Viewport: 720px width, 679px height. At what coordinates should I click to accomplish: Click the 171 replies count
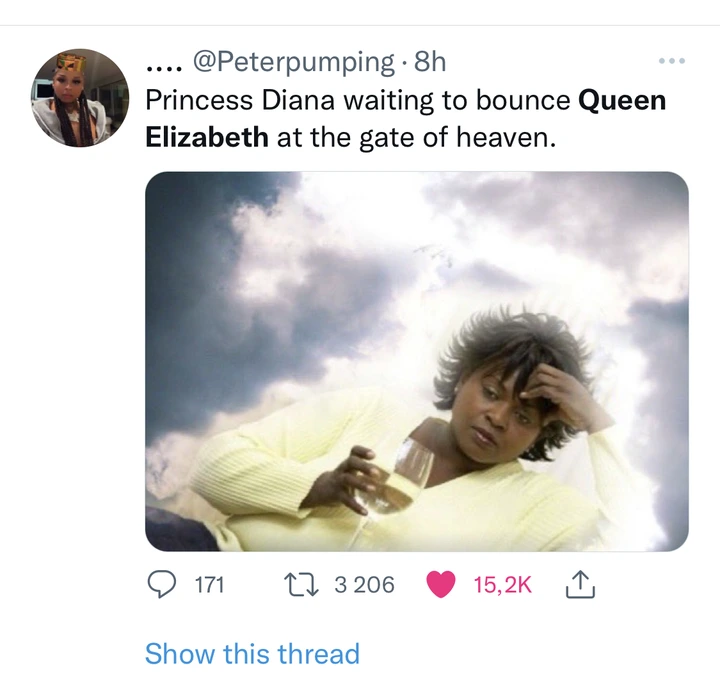click(x=208, y=585)
